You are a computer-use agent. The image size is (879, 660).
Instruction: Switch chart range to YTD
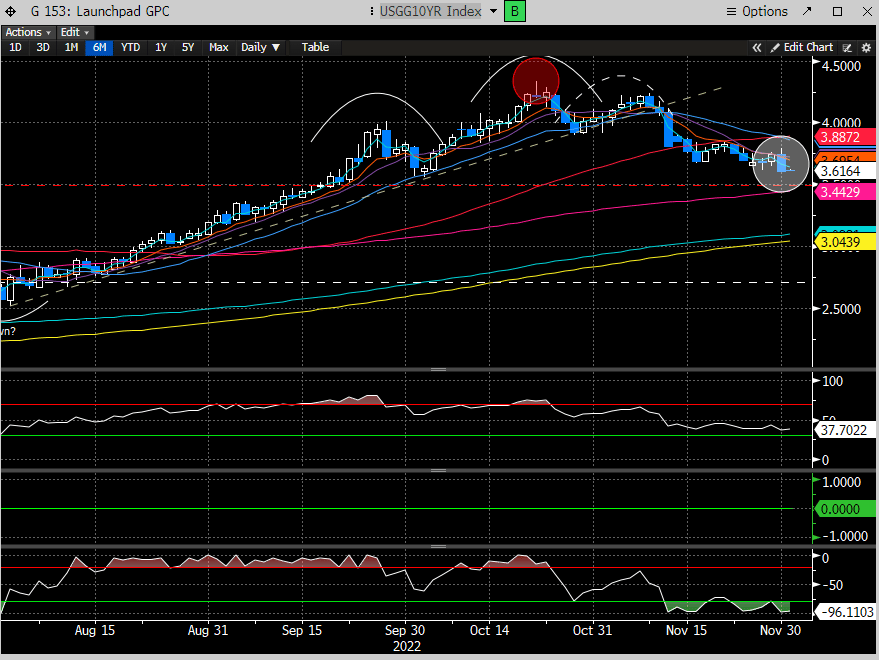130,47
